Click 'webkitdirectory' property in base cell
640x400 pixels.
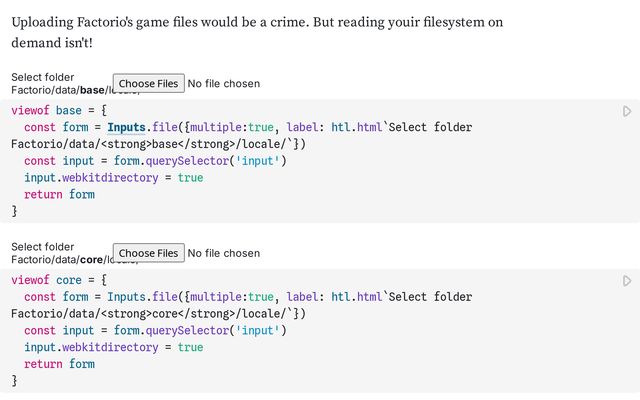click(x=110, y=178)
